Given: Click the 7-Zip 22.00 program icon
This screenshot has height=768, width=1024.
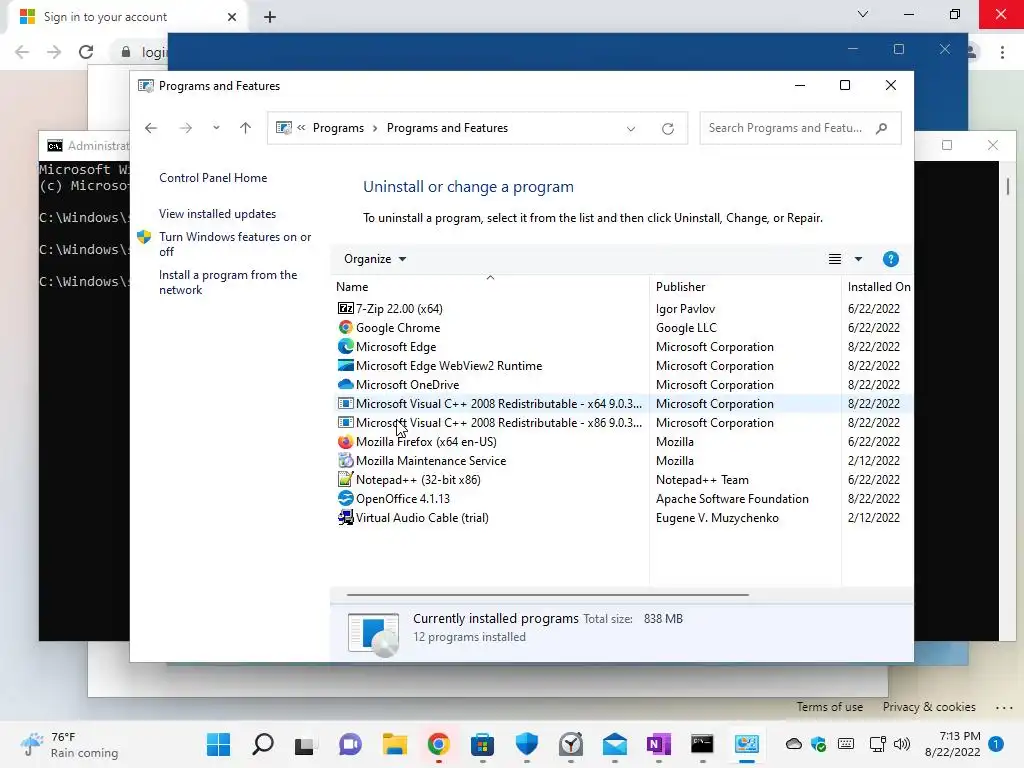Looking at the screenshot, I should coord(345,308).
